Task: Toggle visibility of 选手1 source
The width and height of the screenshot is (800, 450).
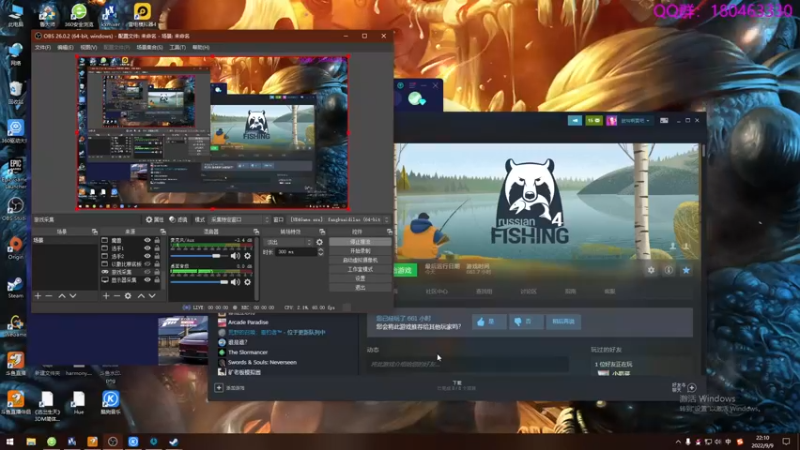Action: point(147,248)
